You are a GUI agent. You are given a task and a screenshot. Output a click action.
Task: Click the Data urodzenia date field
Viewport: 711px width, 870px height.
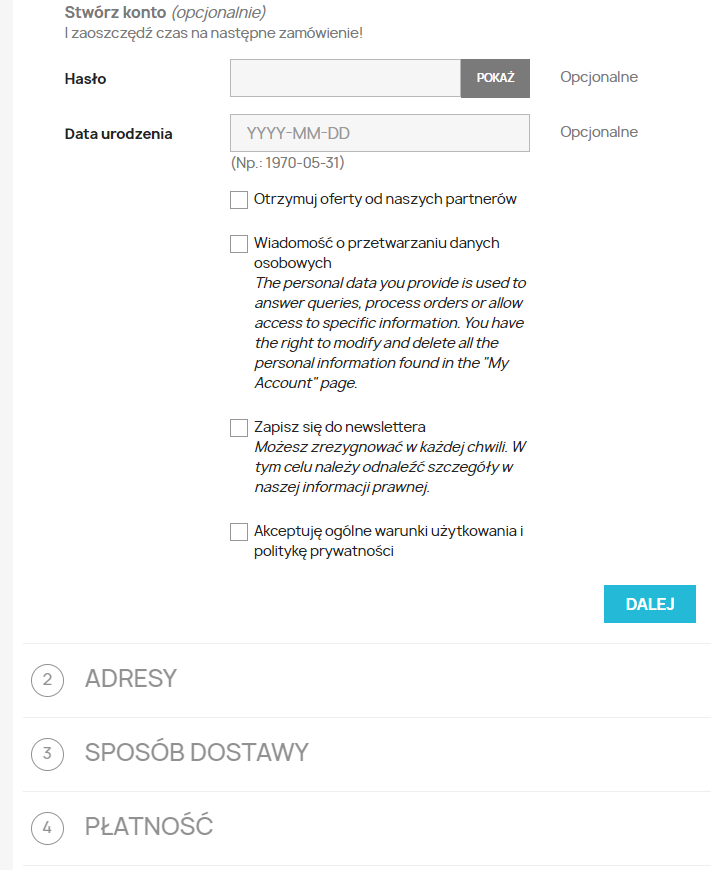380,133
